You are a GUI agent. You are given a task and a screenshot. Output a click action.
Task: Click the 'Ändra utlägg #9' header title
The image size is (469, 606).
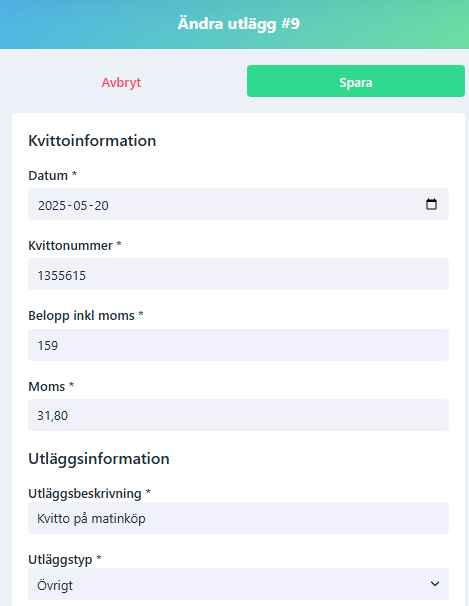tap(238, 24)
